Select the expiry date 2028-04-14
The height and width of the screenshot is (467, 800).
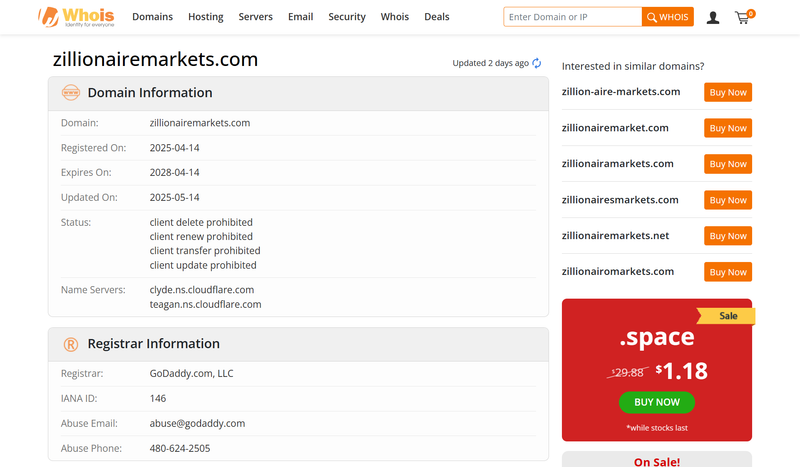pos(174,173)
